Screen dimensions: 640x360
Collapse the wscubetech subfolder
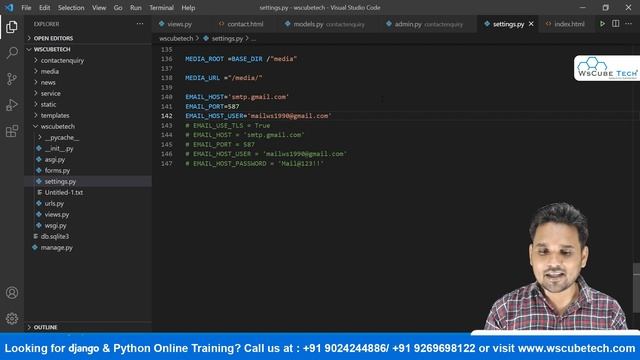[88, 126]
